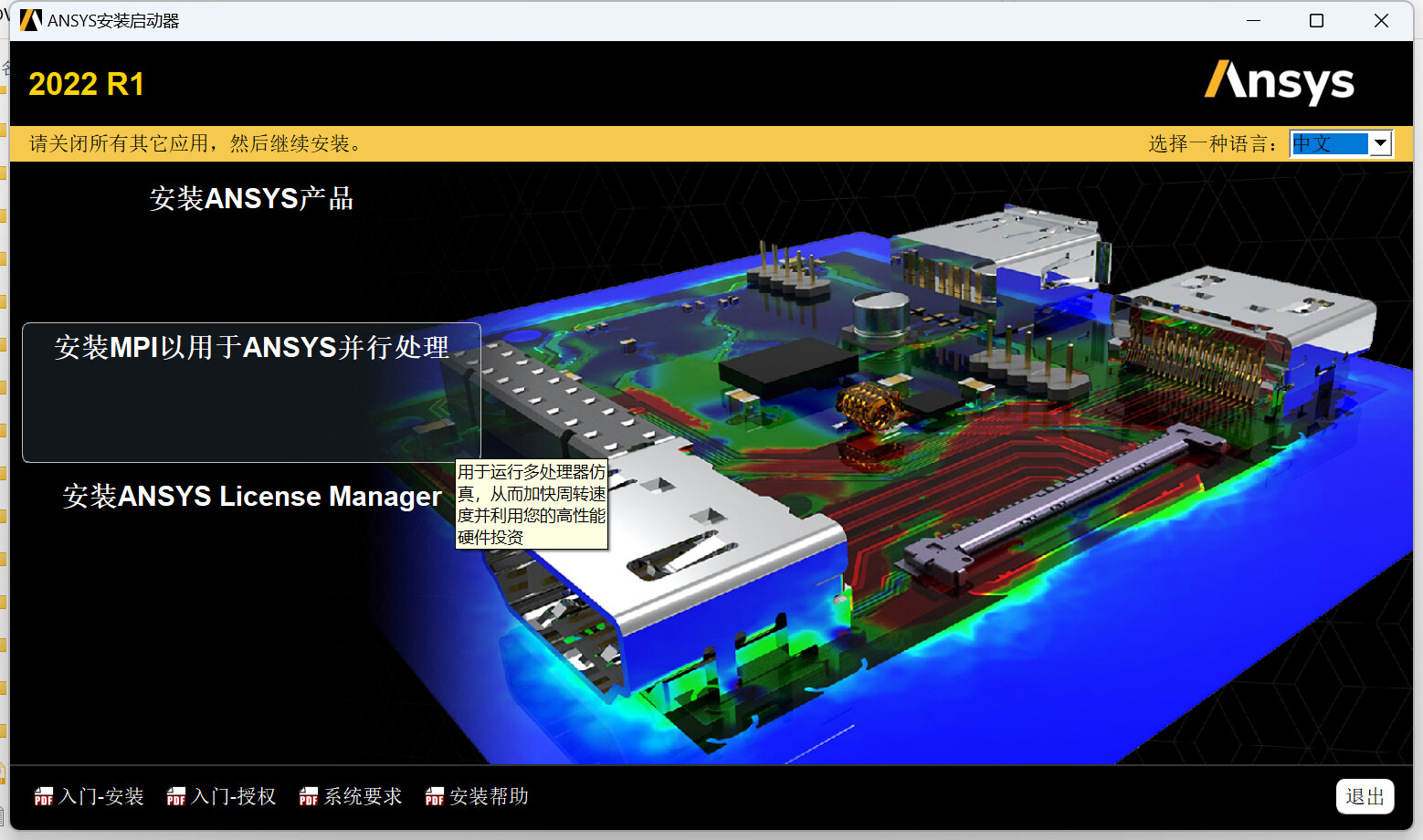This screenshot has width=1423, height=840.
Task: Open the 安装帮助 document link
Action: click(x=489, y=796)
